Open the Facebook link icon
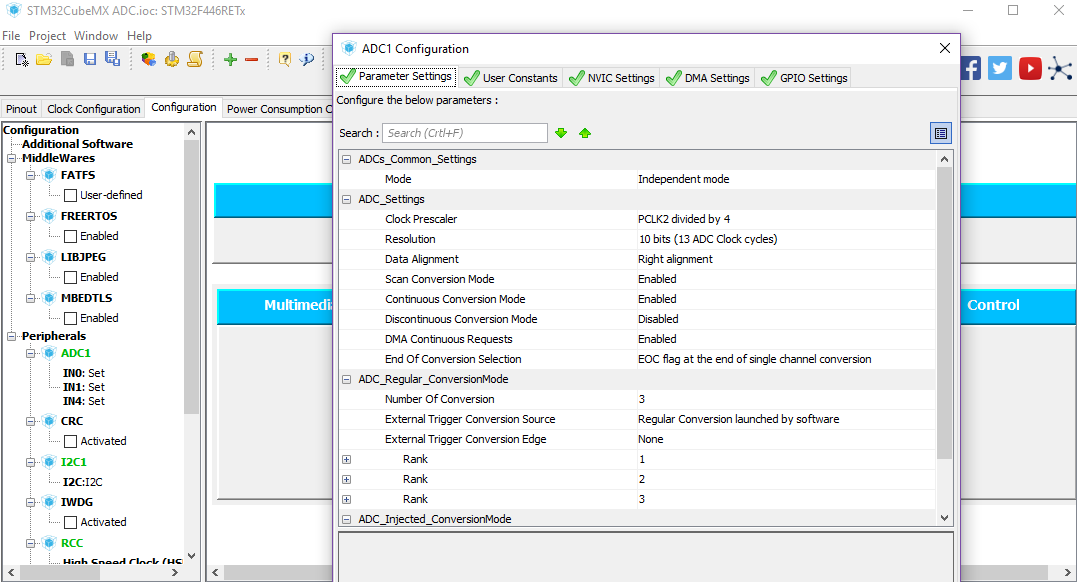The height and width of the screenshot is (582, 1077). click(x=971, y=69)
